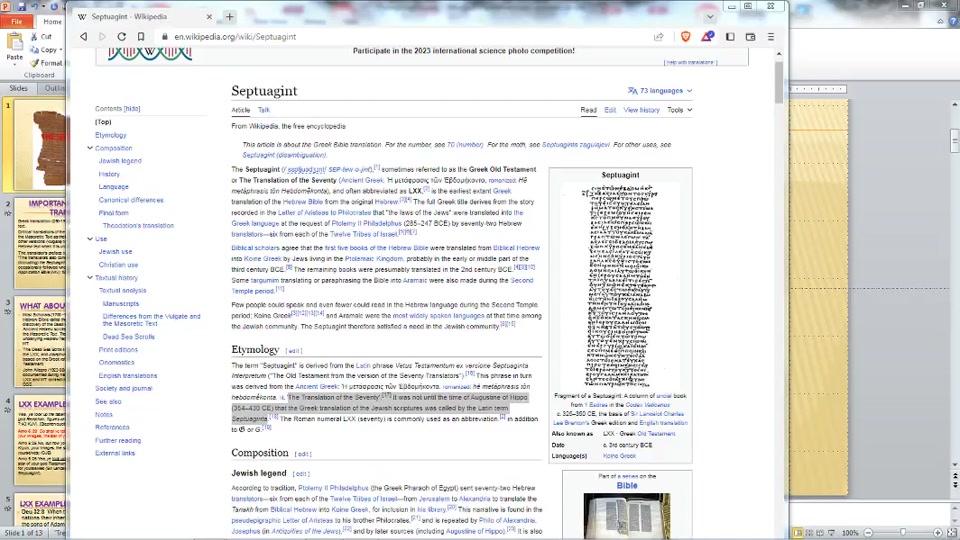Open a new browser tab
This screenshot has height=540, width=960.
229,17
